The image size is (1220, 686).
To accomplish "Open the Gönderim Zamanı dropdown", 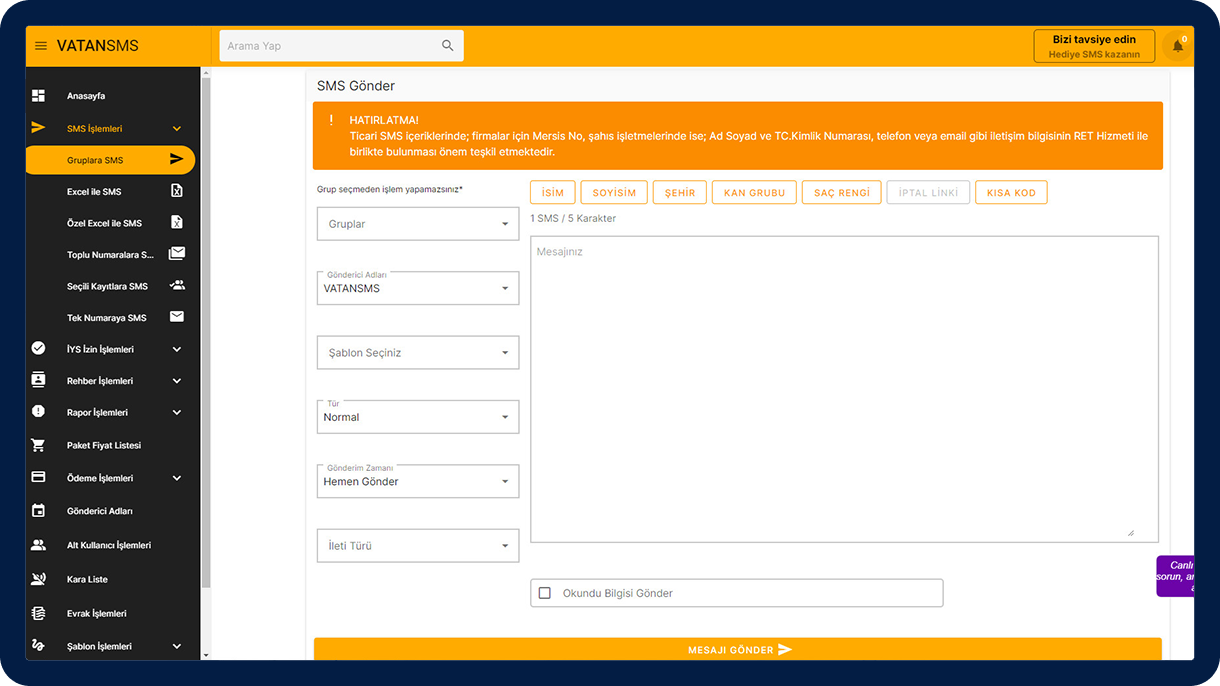I will [x=417, y=481].
